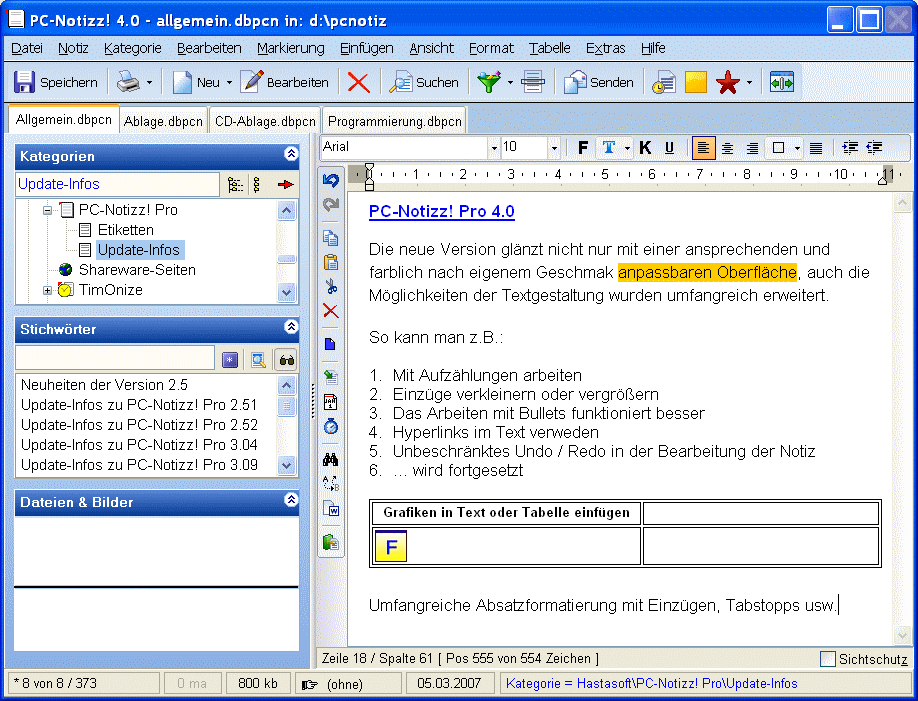Click the yellow color note icon

point(696,82)
